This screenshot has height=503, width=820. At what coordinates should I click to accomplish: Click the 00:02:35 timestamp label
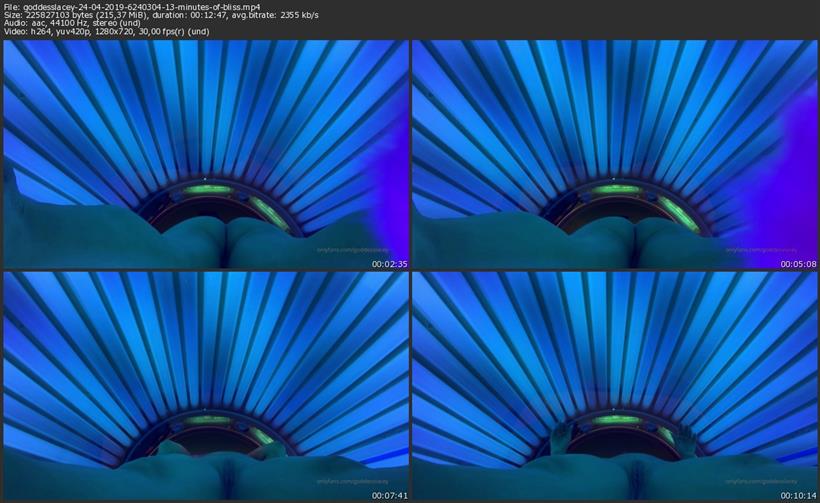pyautogui.click(x=388, y=264)
